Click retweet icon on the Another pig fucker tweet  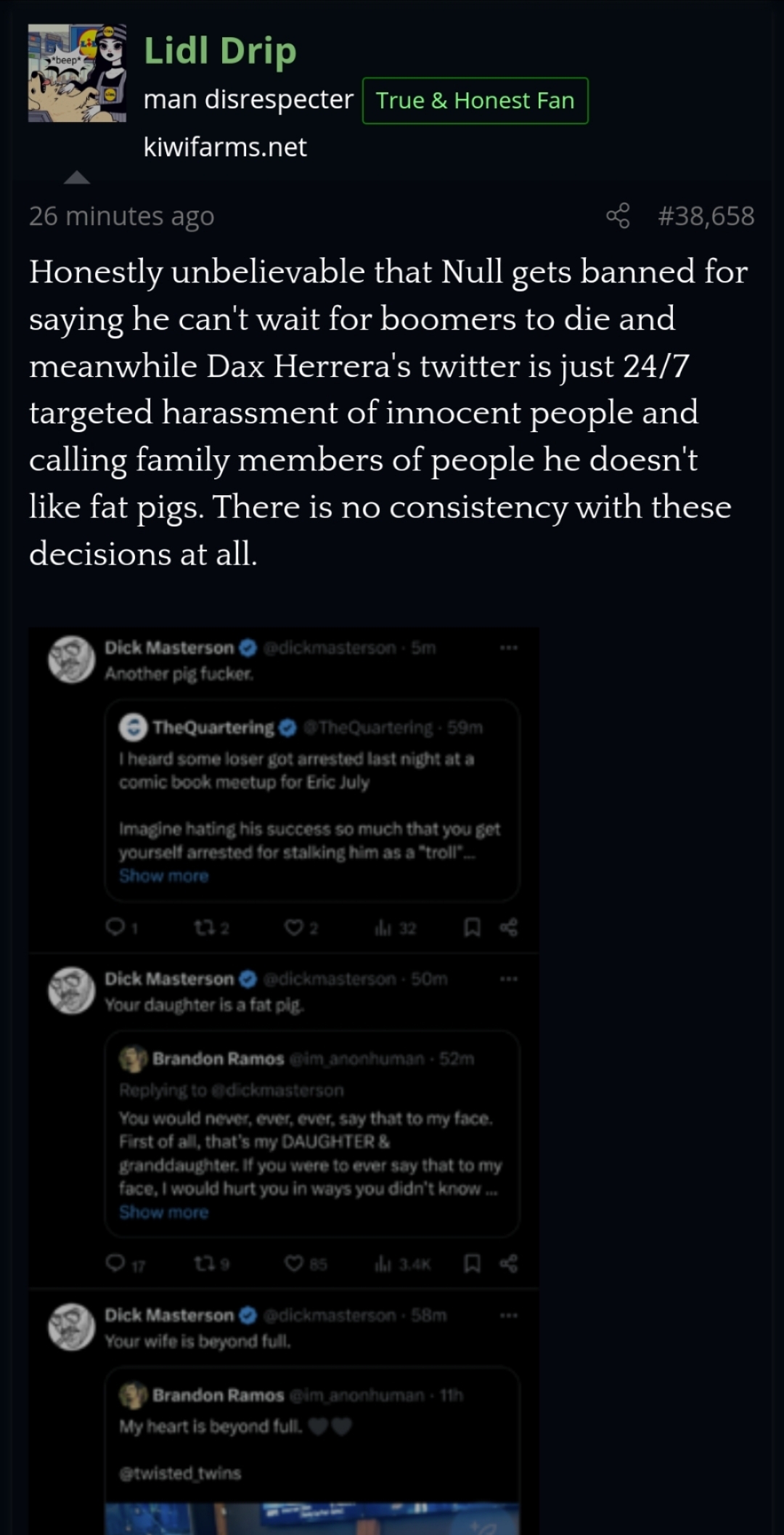pyautogui.click(x=203, y=927)
